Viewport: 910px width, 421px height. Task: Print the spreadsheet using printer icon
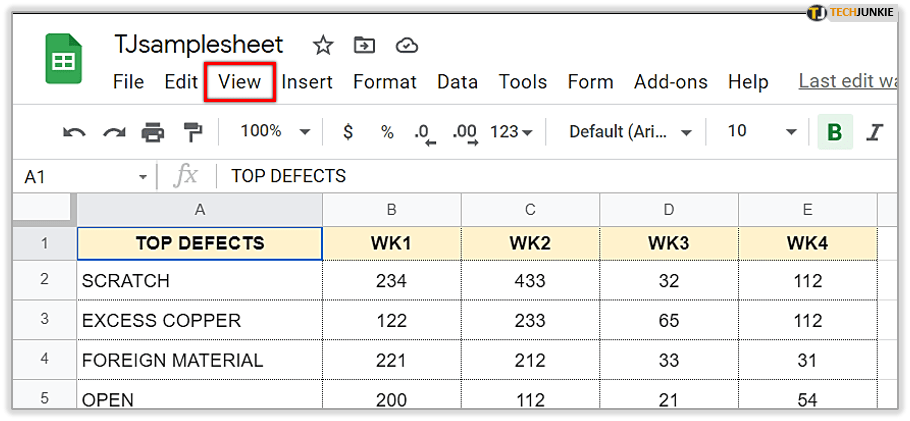point(152,132)
